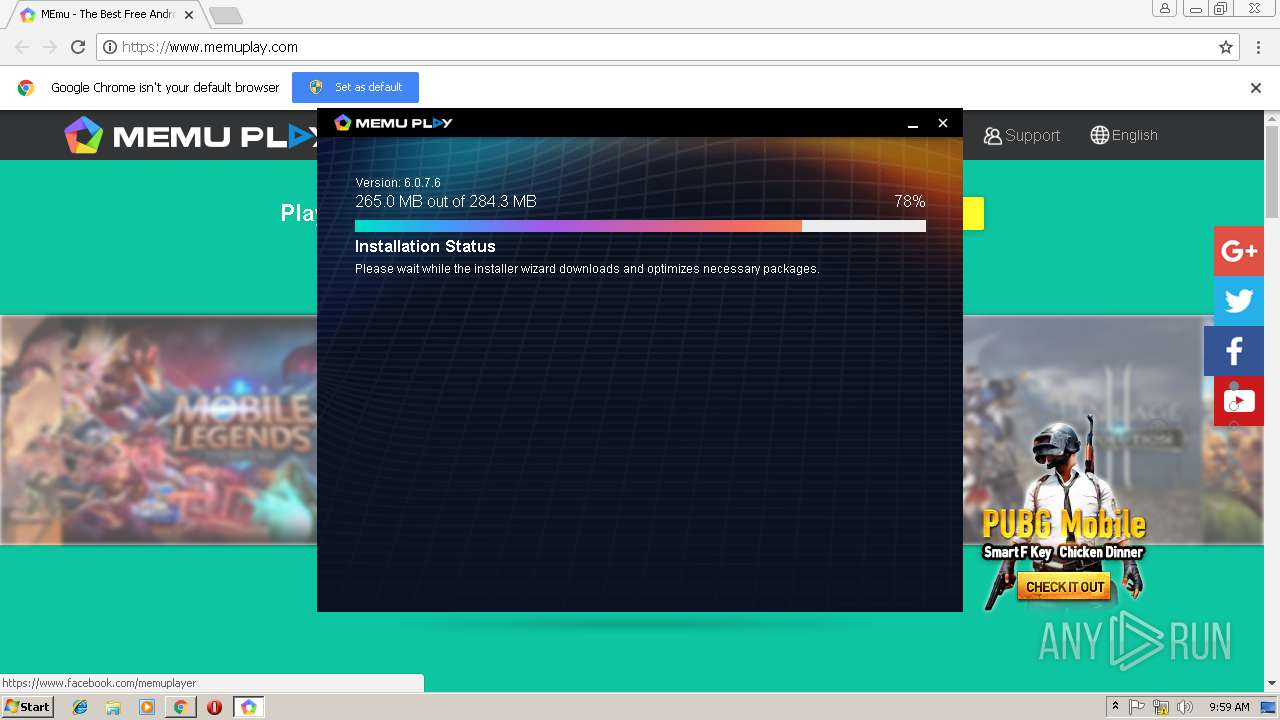Open the Facebook share icon
The height and width of the screenshot is (720, 1280).
pyautogui.click(x=1234, y=351)
